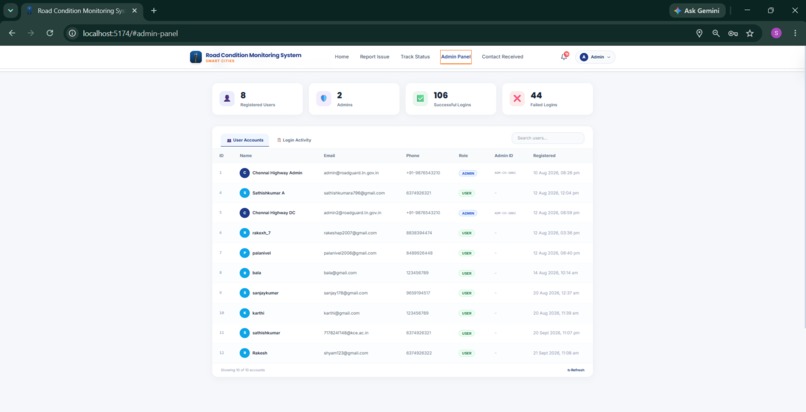Click the avatar next to bala

click(245, 273)
